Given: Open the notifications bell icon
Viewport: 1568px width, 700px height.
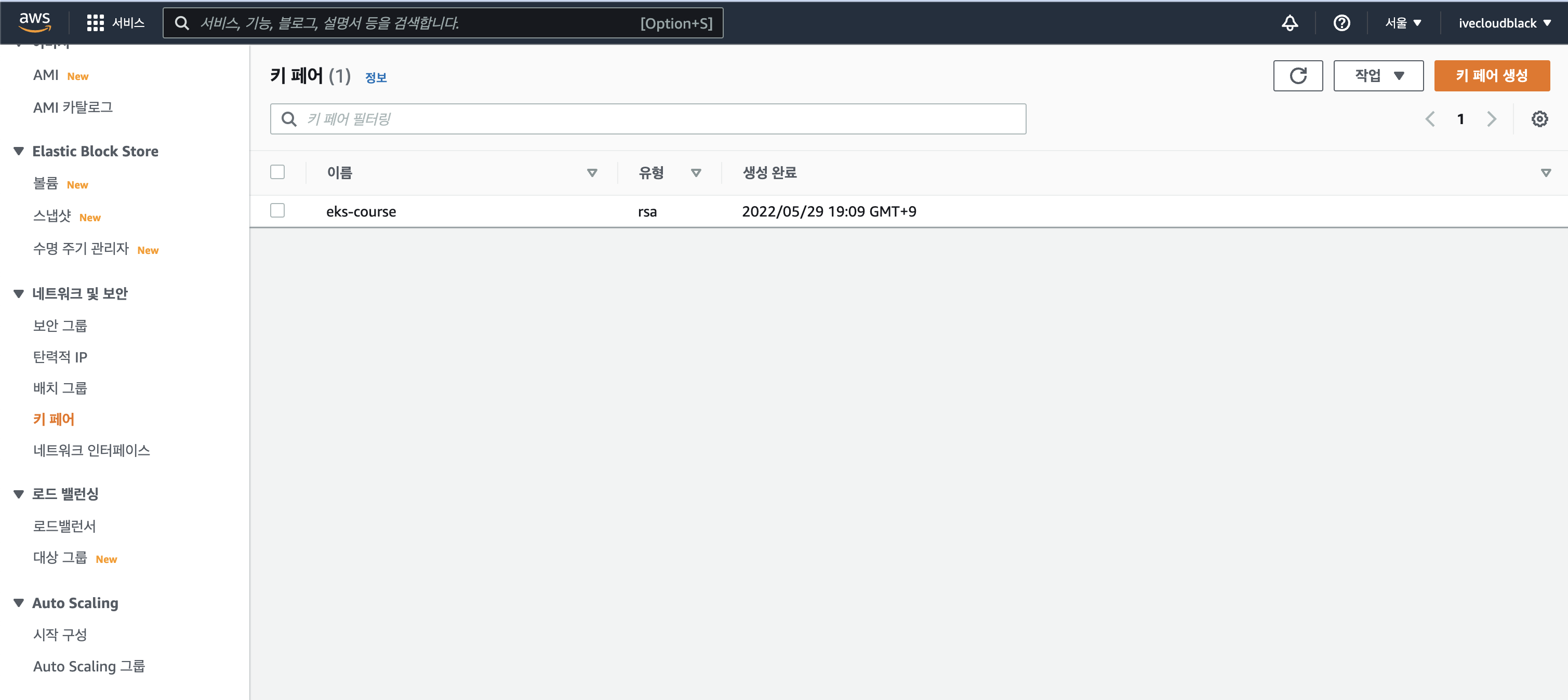Looking at the screenshot, I should pos(1290,22).
